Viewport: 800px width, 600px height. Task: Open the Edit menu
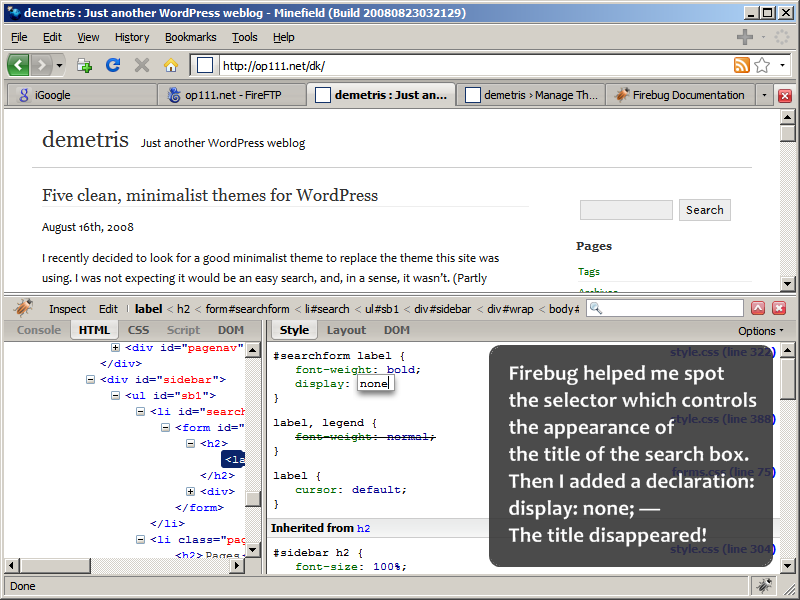pyautogui.click(x=52, y=37)
